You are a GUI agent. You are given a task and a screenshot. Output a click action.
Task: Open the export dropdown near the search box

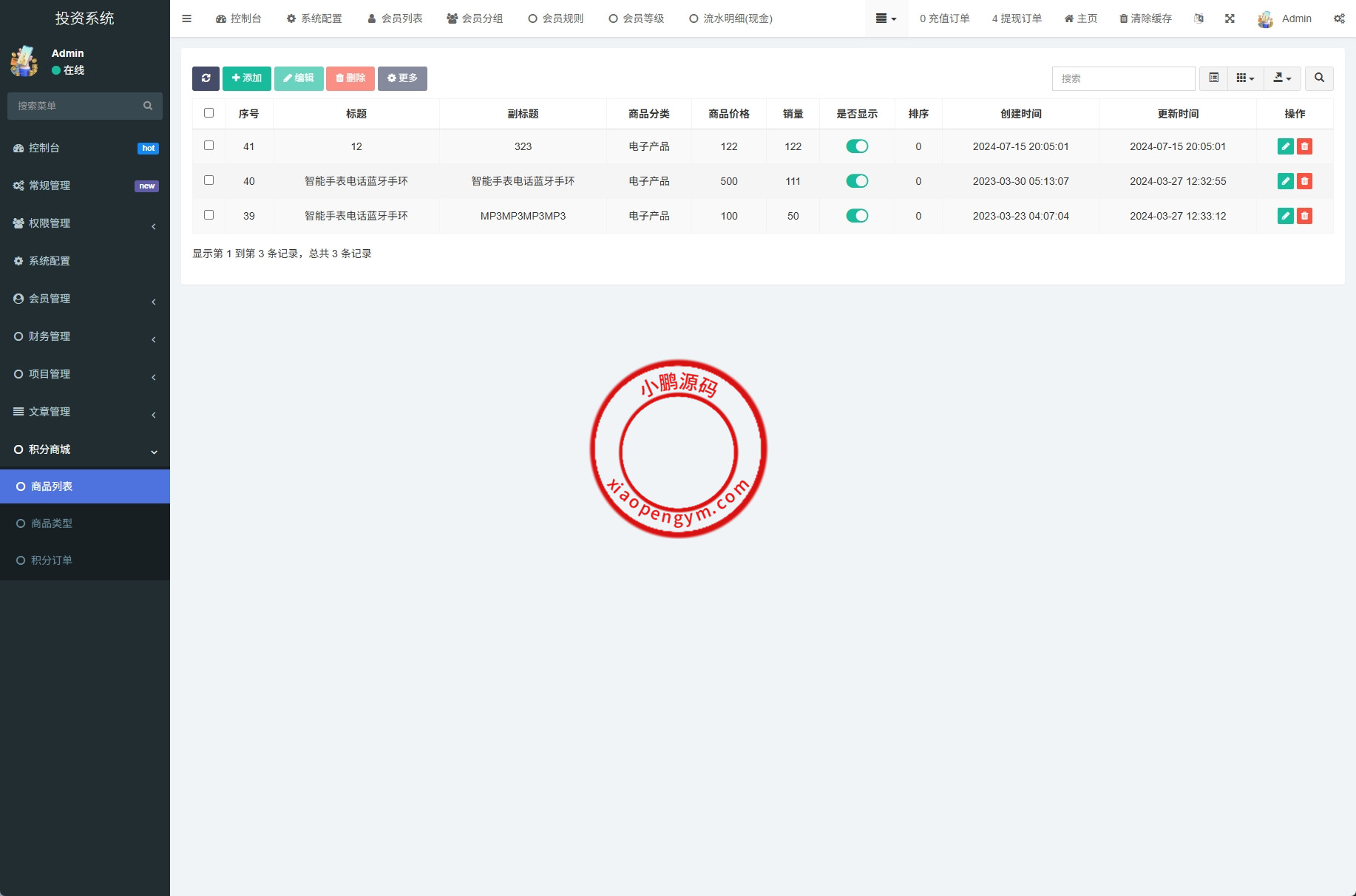(x=1283, y=78)
